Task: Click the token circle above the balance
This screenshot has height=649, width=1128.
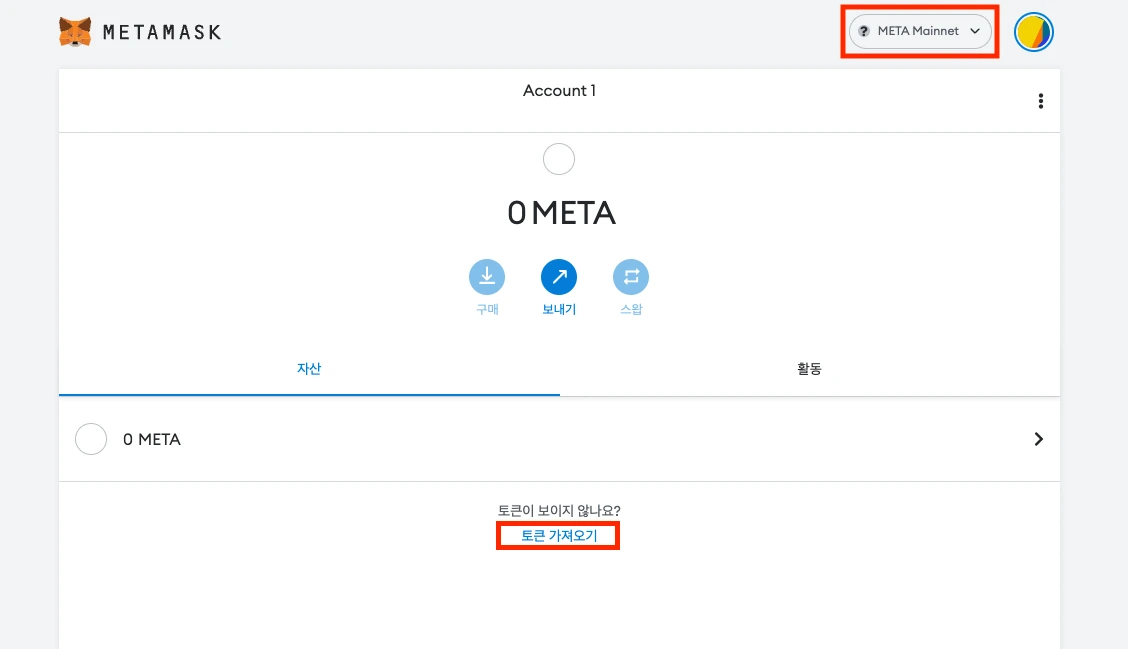Action: tap(559, 159)
